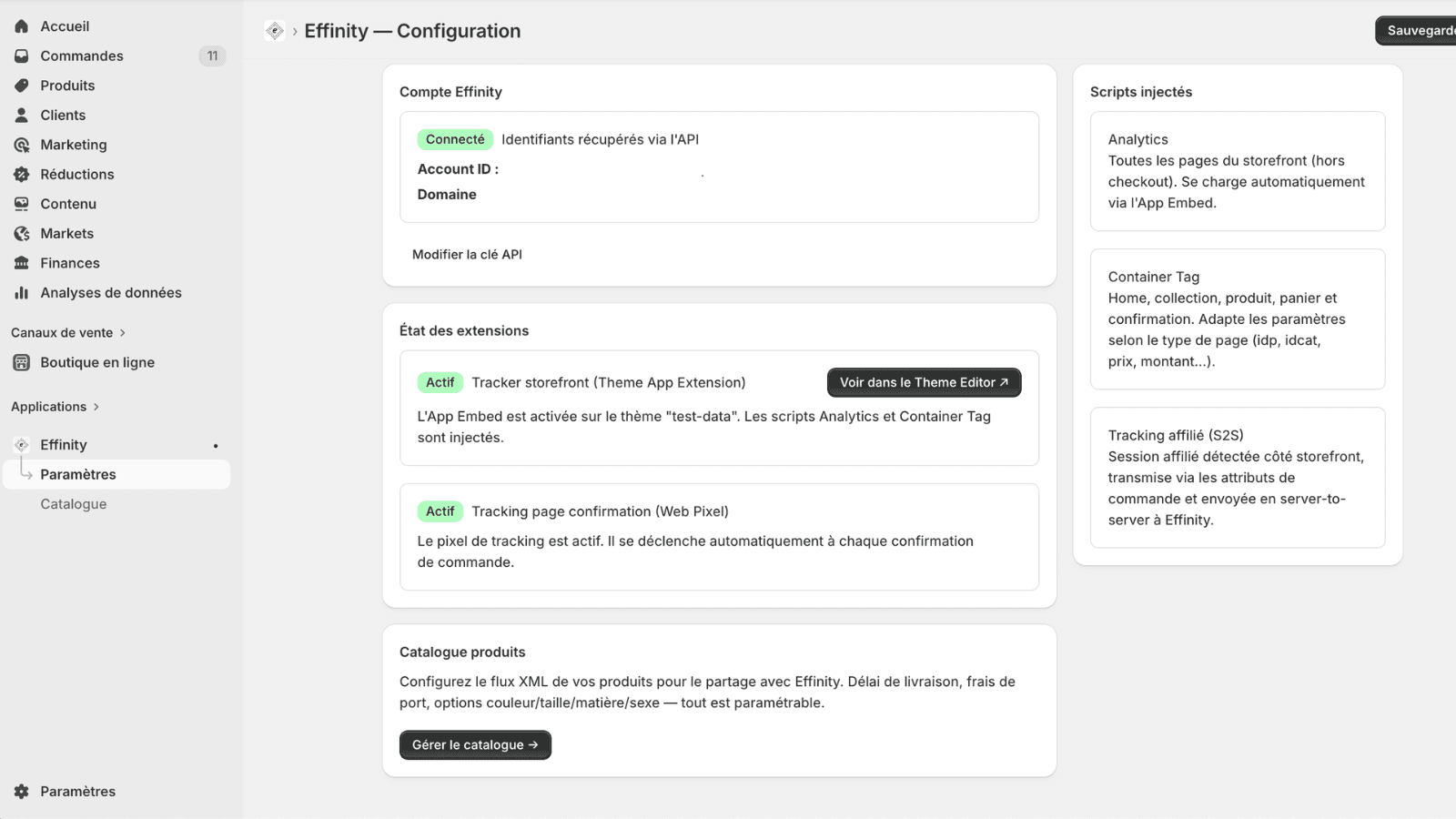Click the Marketing target icon
This screenshot has height=819, width=1456.
click(x=22, y=145)
